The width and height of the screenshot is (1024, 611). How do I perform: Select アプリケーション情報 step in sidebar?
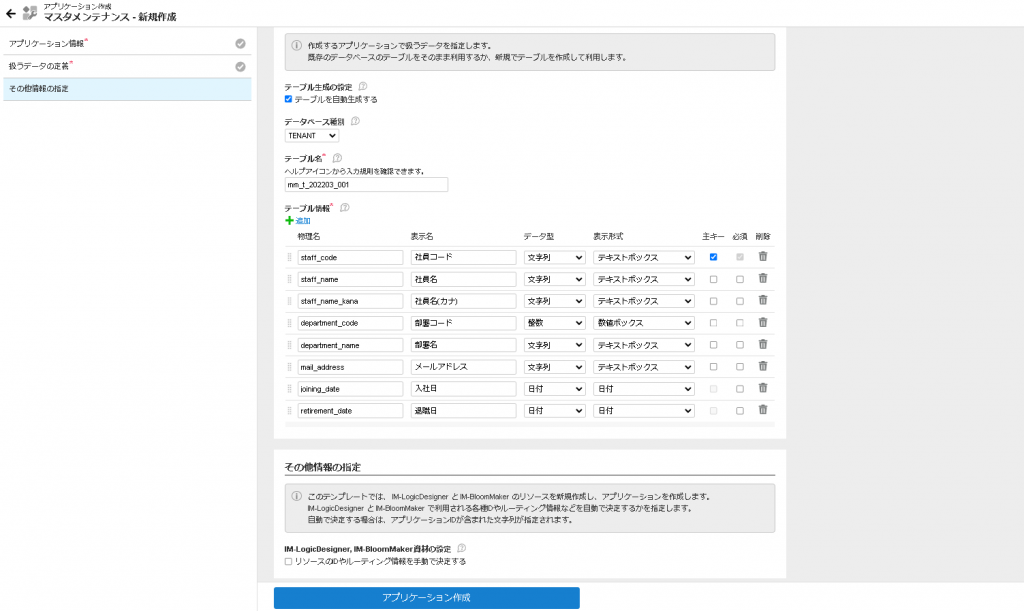(127, 44)
